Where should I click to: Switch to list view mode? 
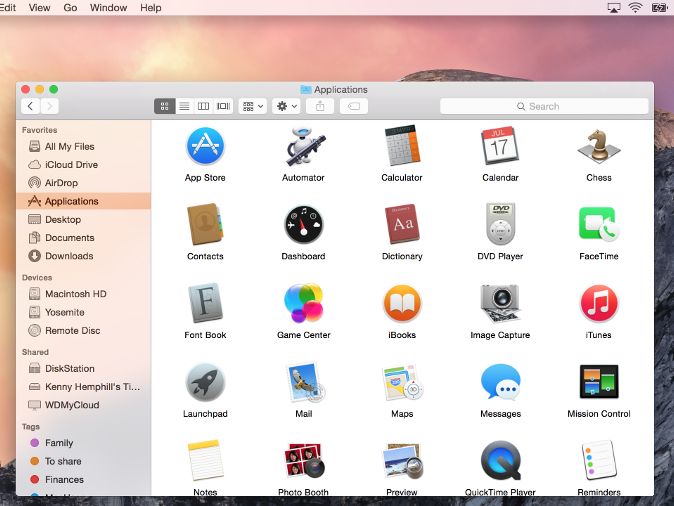tap(184, 106)
